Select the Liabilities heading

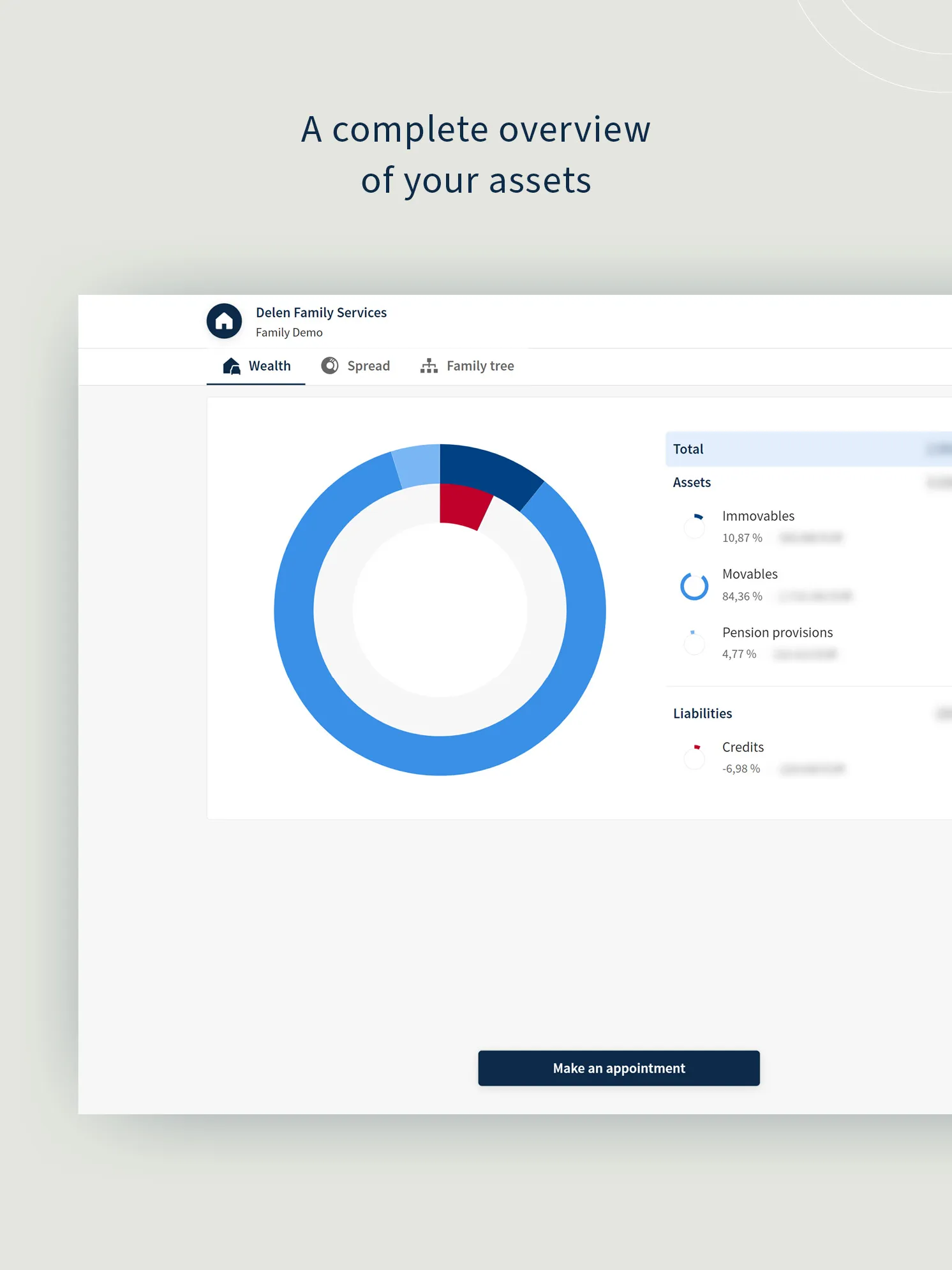pyautogui.click(x=703, y=713)
